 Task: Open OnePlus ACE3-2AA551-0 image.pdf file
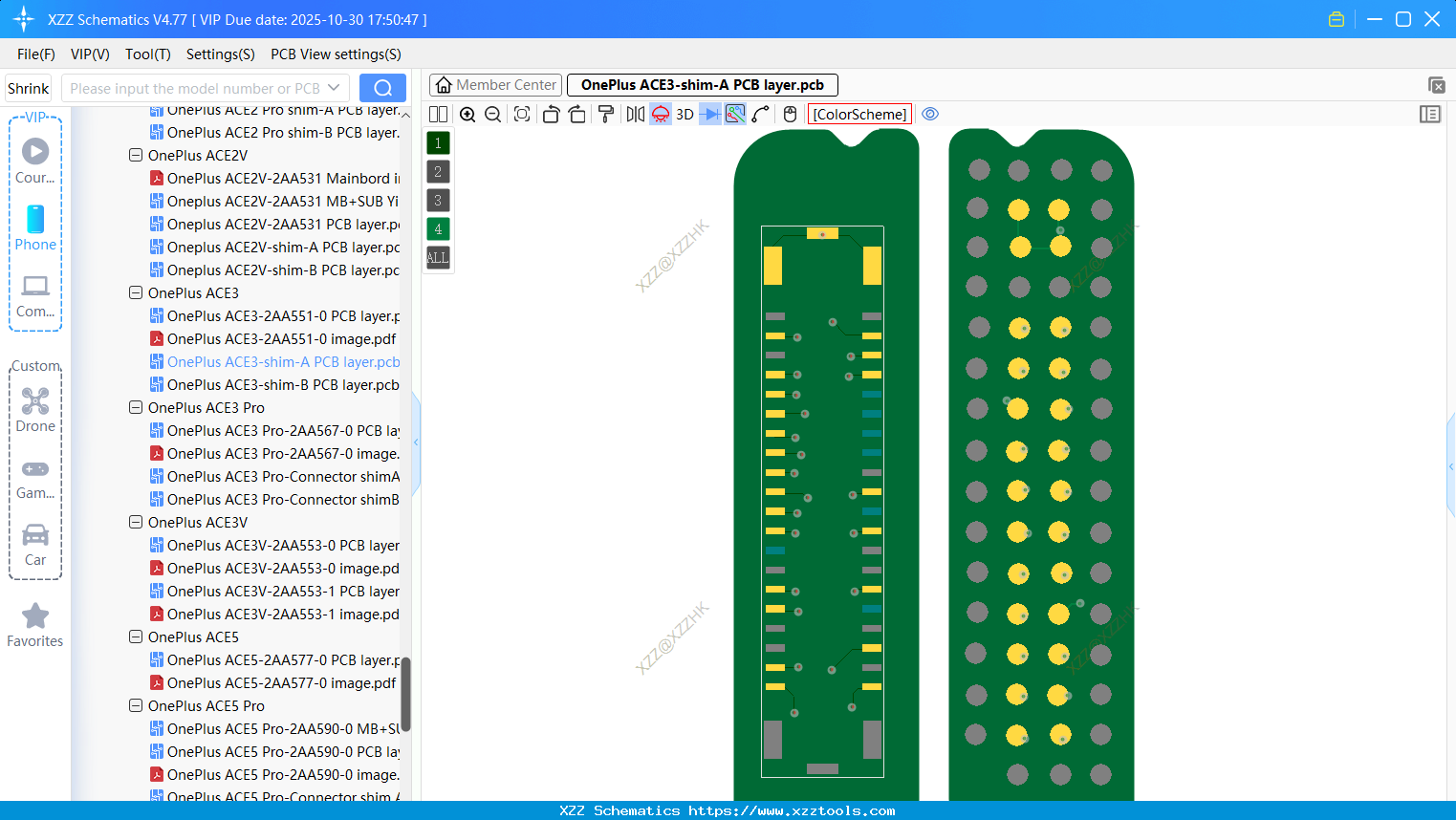272,338
